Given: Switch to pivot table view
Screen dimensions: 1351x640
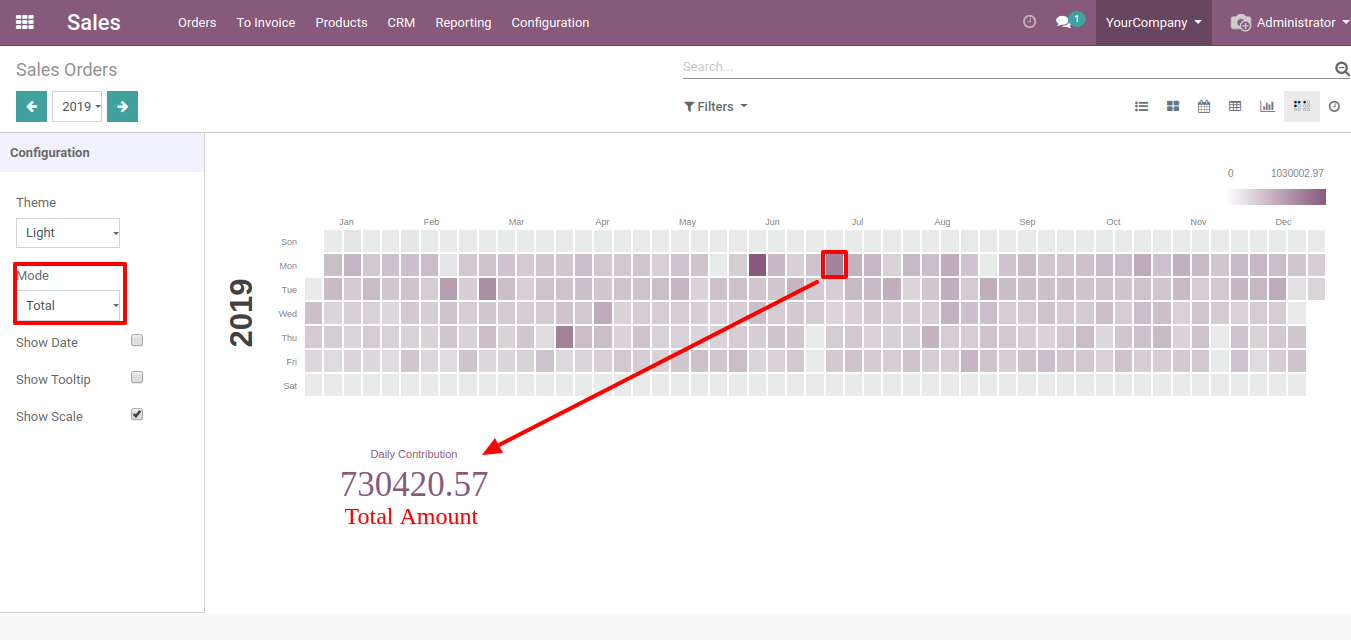Looking at the screenshot, I should [1235, 107].
